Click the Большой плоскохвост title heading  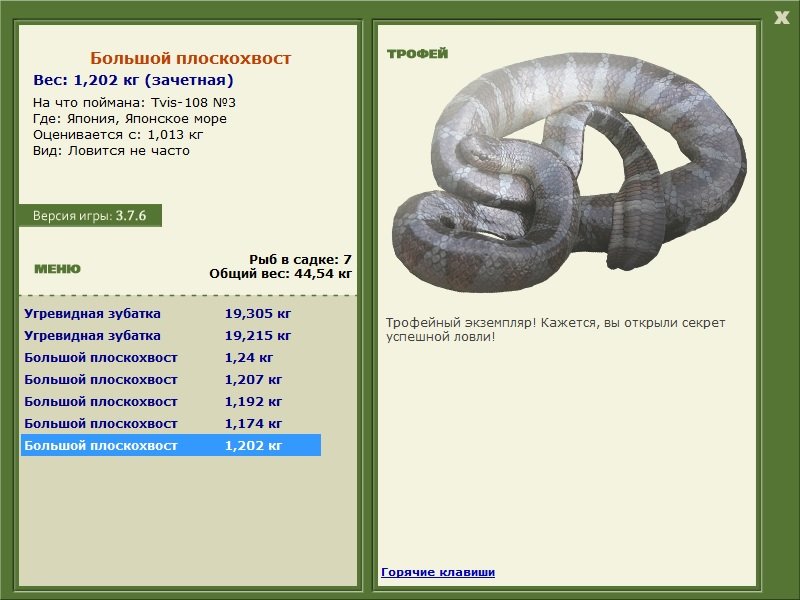pos(190,58)
